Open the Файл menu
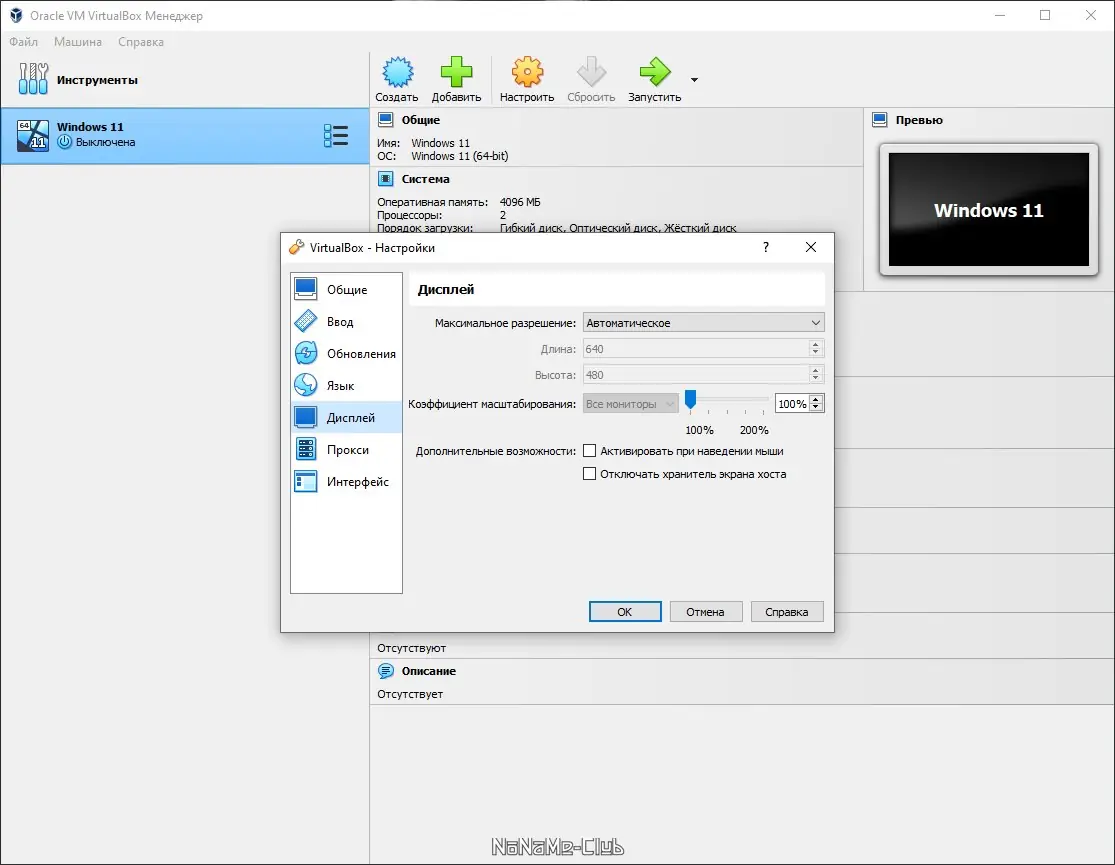The width and height of the screenshot is (1115, 865). click(x=23, y=42)
